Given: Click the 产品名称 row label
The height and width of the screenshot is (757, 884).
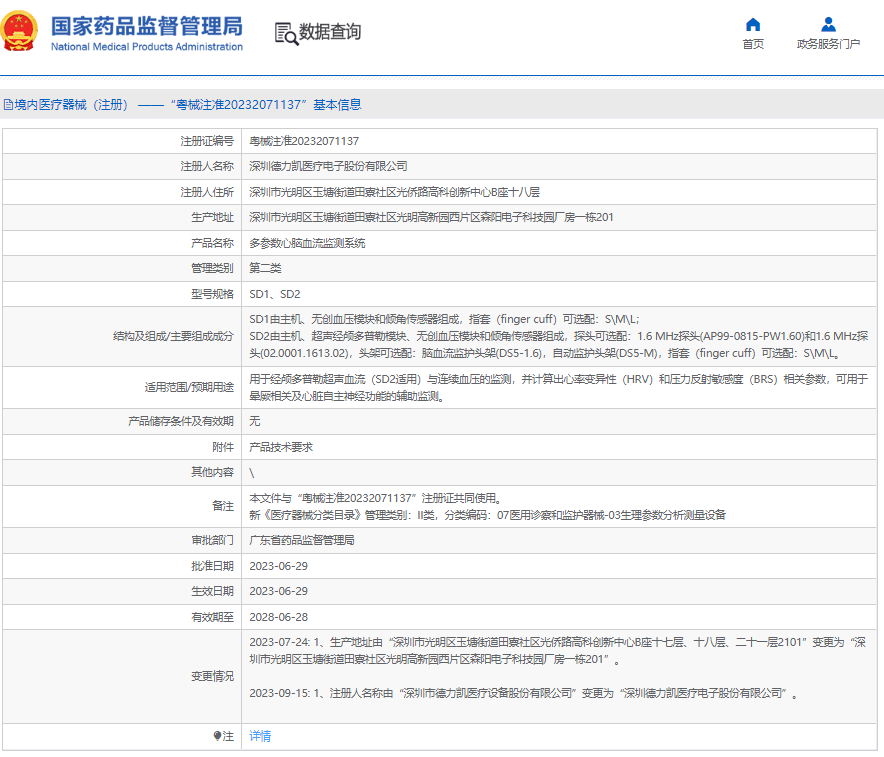Looking at the screenshot, I should tap(212, 243).
